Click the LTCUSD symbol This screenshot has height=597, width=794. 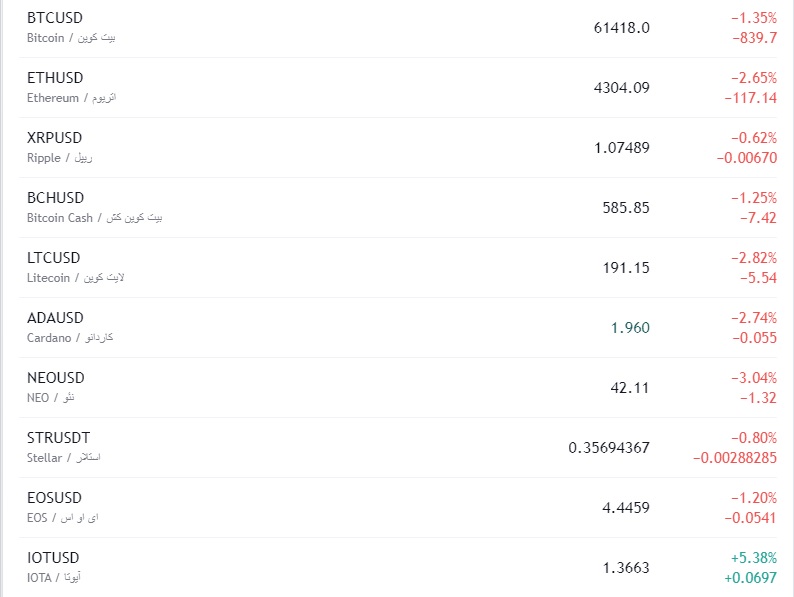(54, 258)
